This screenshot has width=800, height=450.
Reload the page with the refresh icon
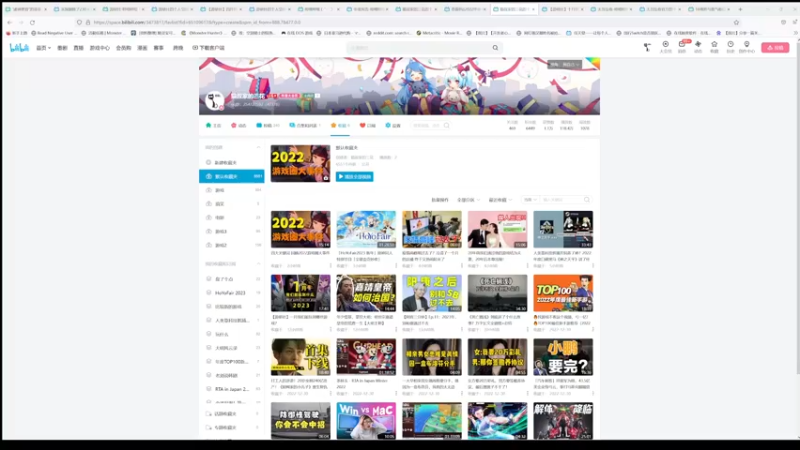32,22
